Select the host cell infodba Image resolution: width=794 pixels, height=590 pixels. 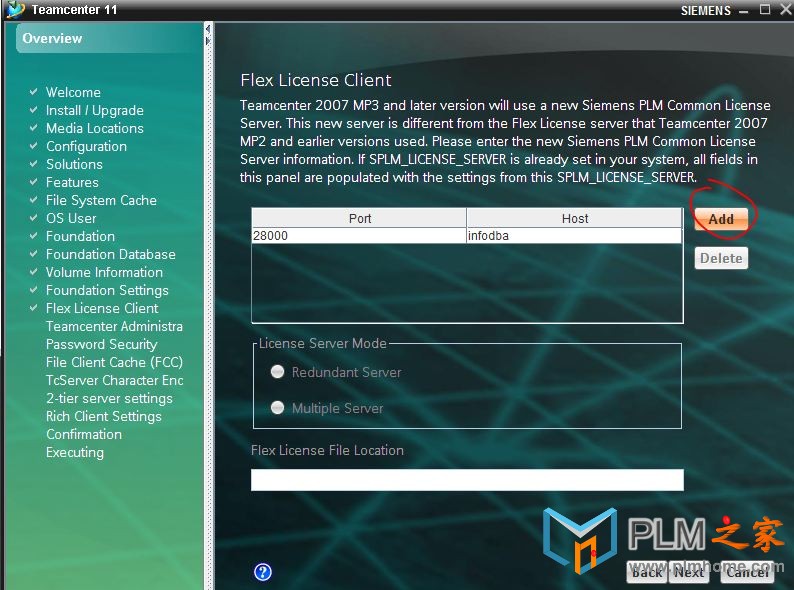click(x=574, y=235)
